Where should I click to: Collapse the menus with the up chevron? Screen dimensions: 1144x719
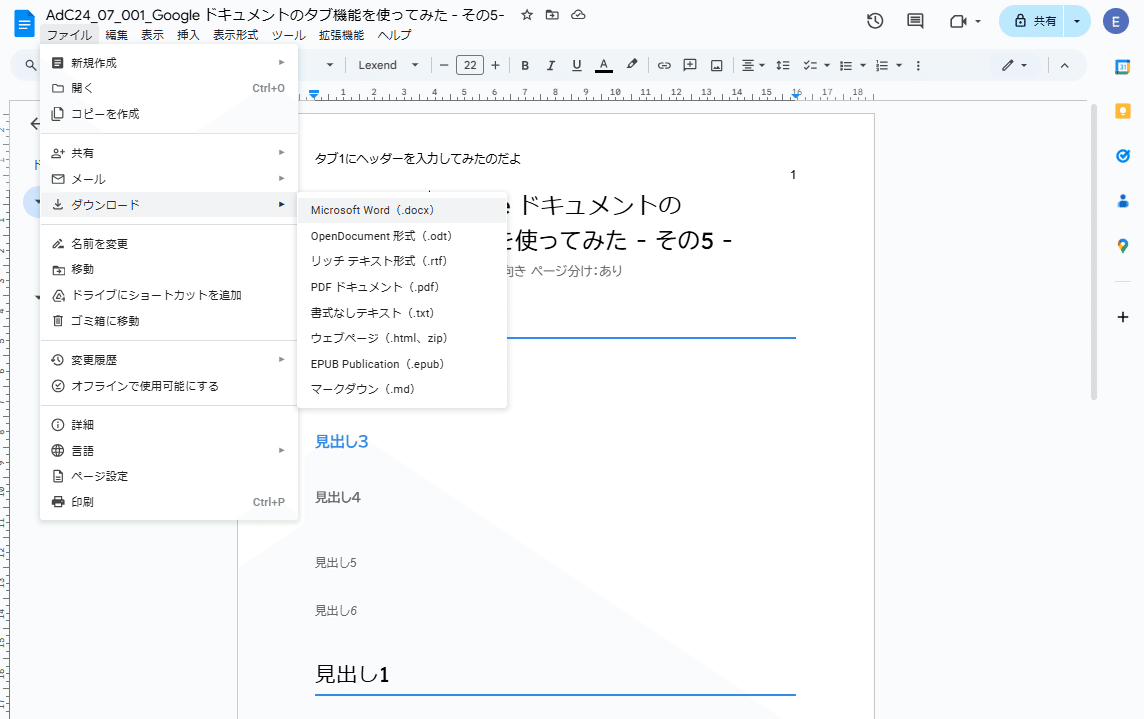[1064, 66]
